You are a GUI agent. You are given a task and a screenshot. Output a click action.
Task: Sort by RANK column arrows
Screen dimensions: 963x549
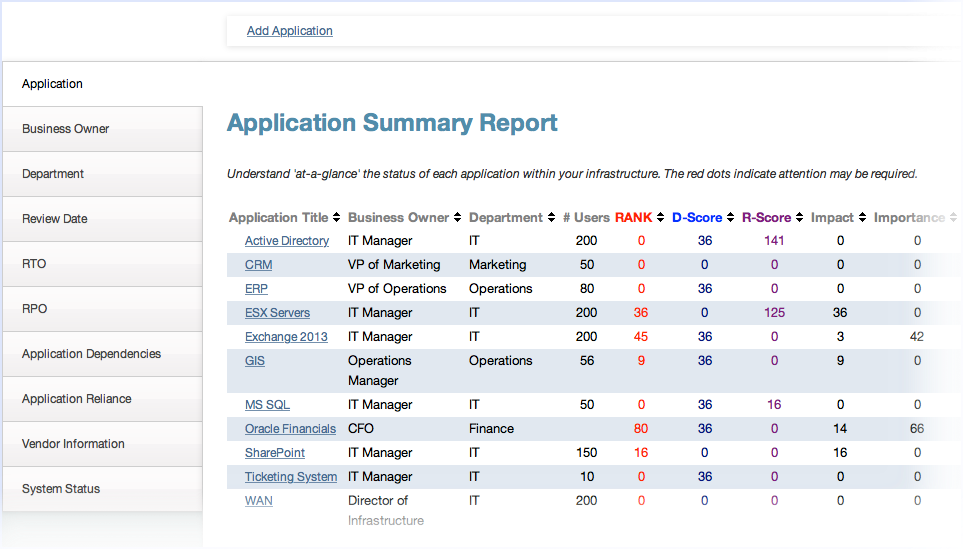(661, 217)
